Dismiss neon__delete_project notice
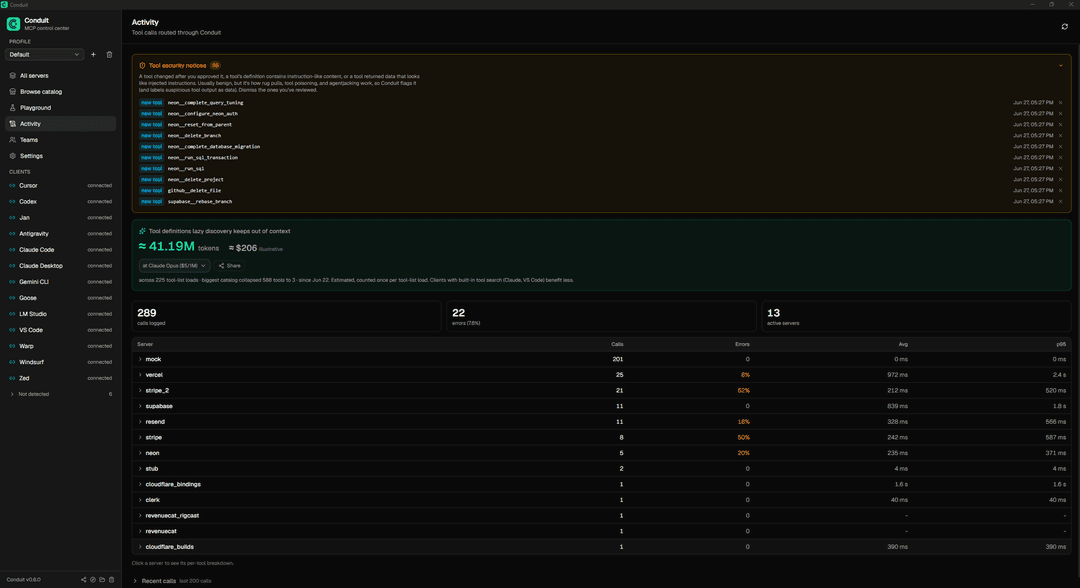 click(1061, 180)
